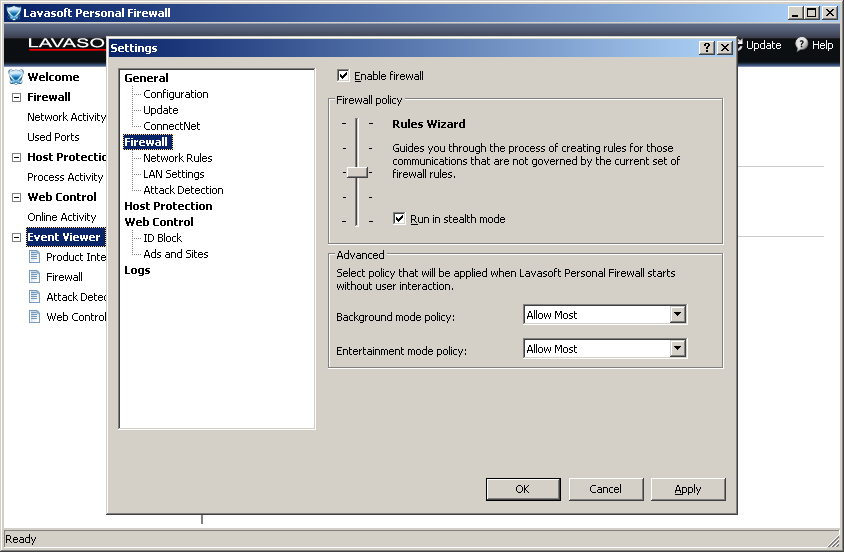Collapse the Event Viewer node in sidebar
Screen dimensions: 844x552
(x=17, y=237)
